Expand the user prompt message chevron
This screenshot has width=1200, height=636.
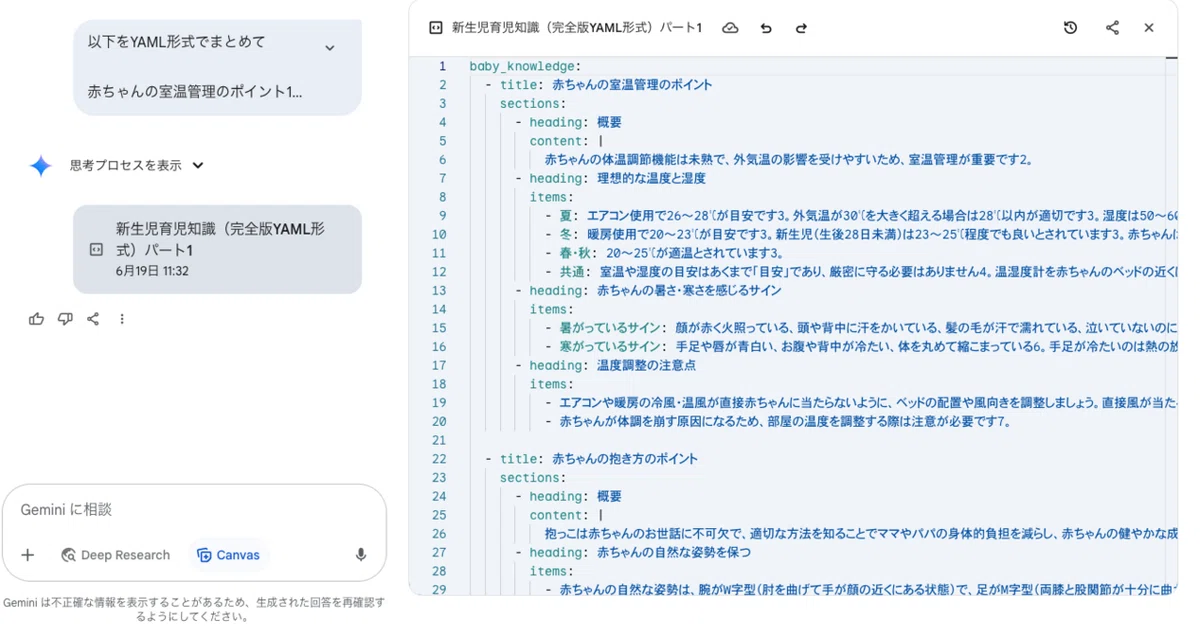click(x=330, y=48)
